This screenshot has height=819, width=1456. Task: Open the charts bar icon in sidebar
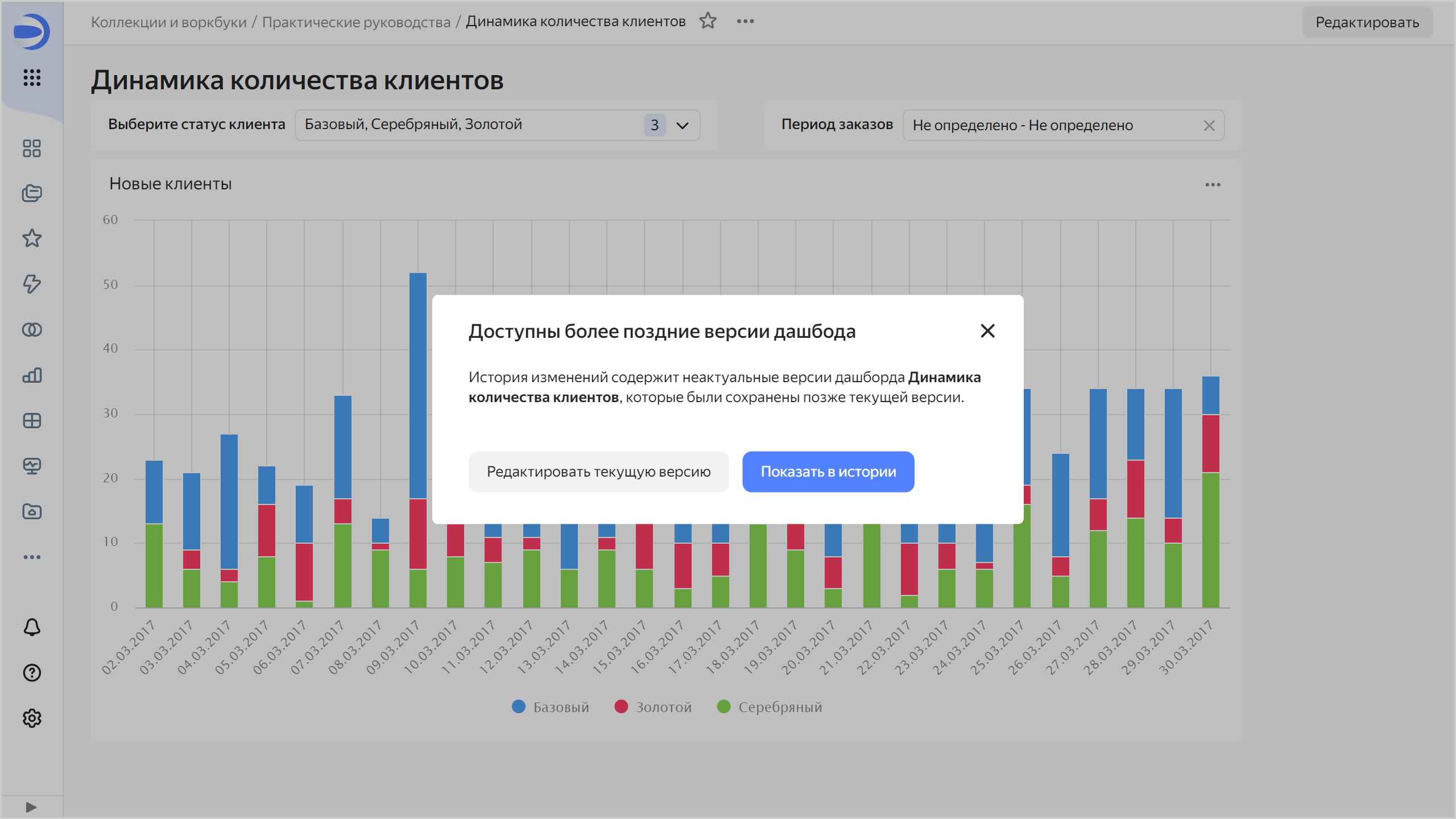tap(32, 375)
